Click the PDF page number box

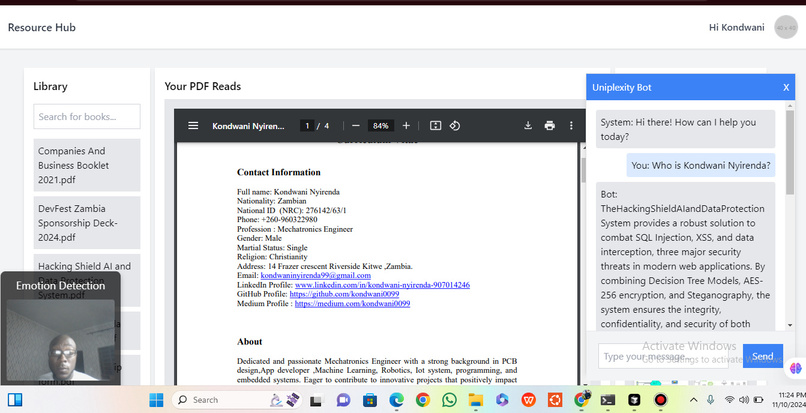click(x=307, y=125)
